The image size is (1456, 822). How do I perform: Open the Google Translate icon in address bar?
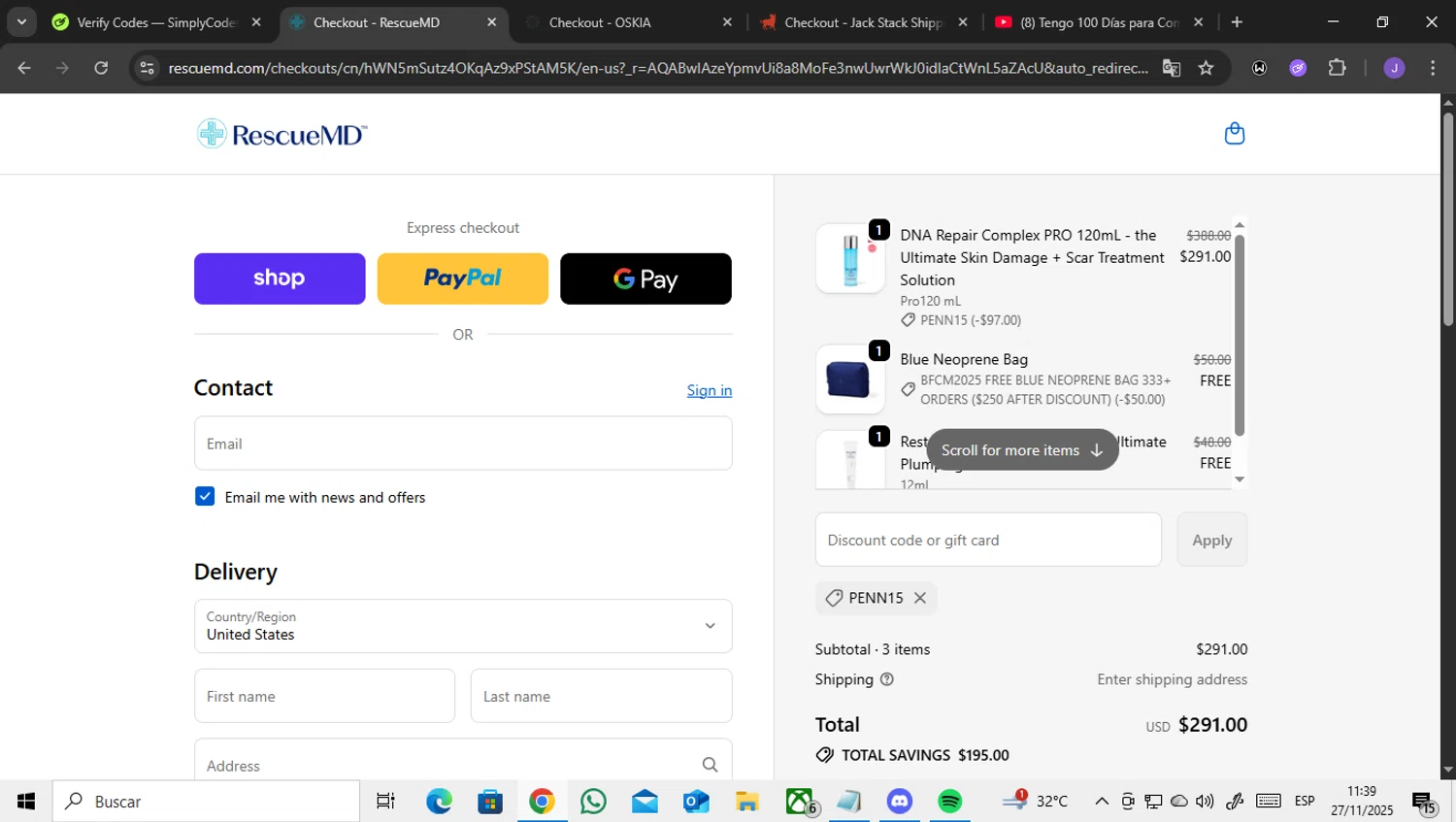coord(1172,68)
